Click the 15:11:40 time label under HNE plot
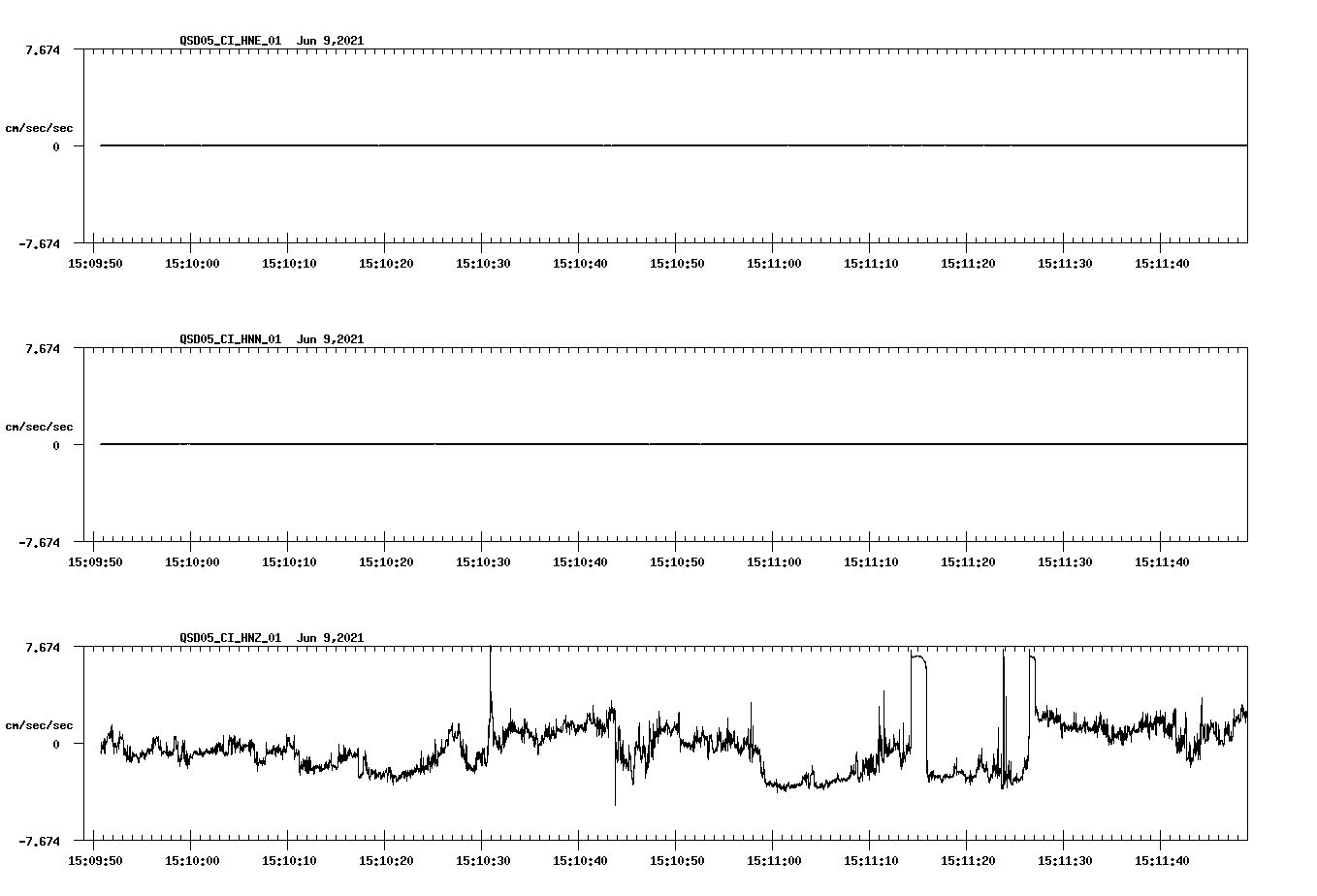This screenshot has width=1317, height=896. point(1162,263)
